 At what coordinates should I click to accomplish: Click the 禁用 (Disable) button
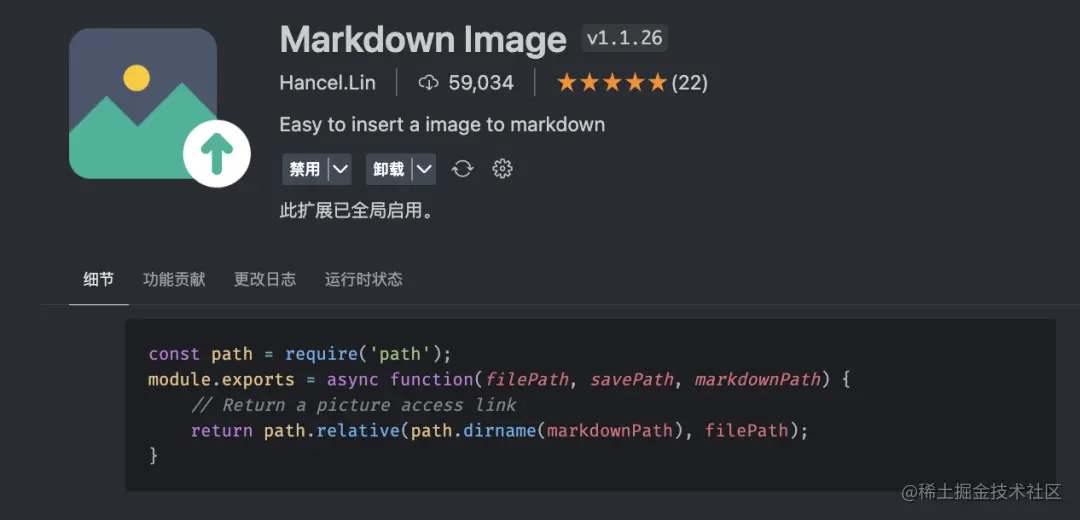pyautogui.click(x=304, y=169)
